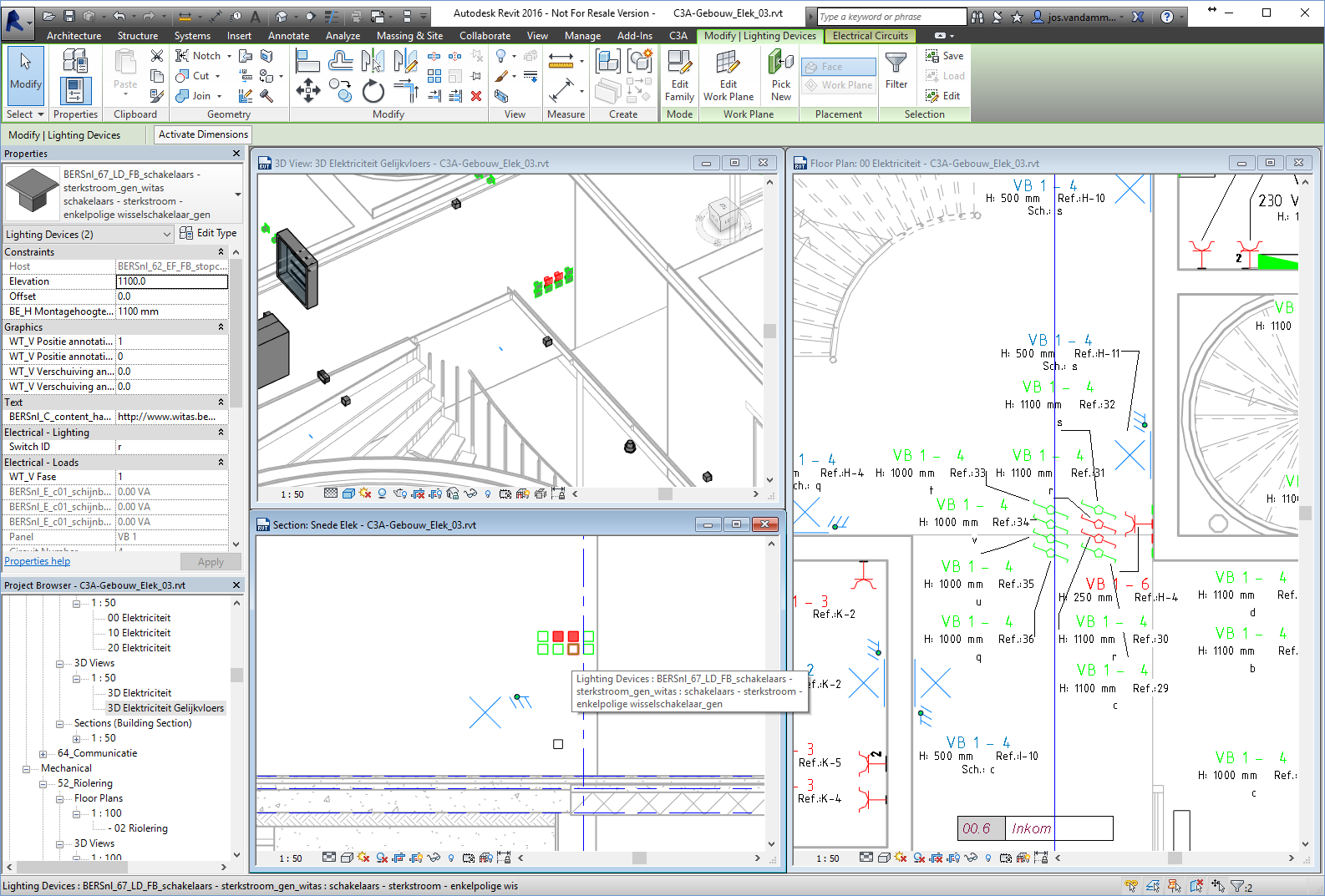Click the Save selection icon
This screenshot has width=1325, height=896.
click(944, 56)
